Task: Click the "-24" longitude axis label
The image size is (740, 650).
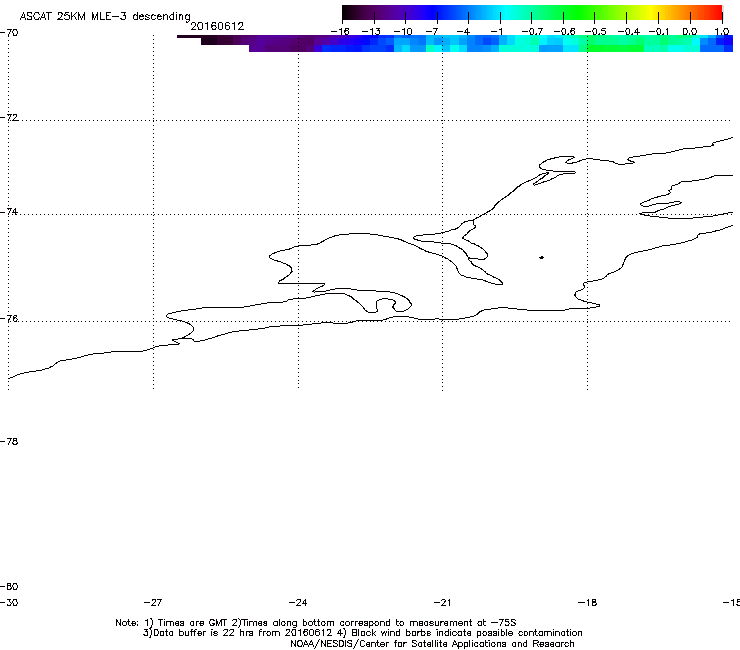Action: [x=298, y=603]
